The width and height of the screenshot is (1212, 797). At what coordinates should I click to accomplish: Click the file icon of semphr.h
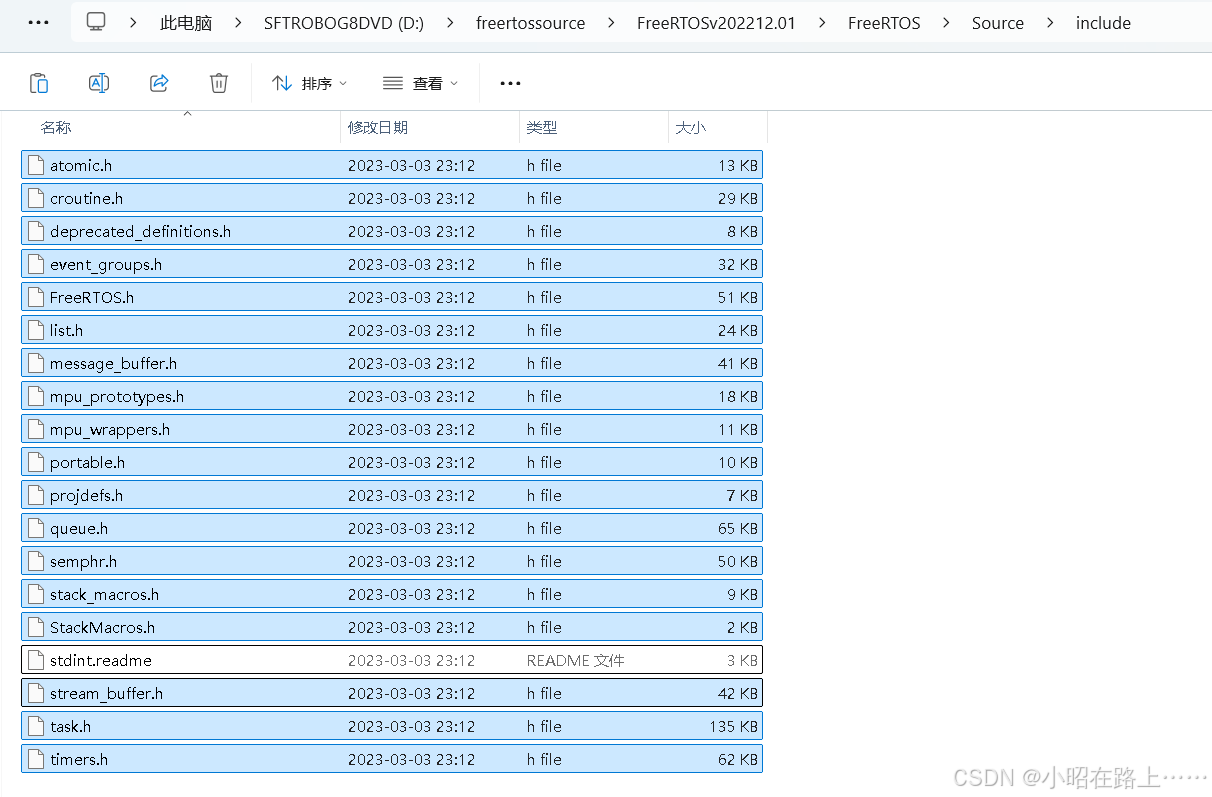click(36, 561)
